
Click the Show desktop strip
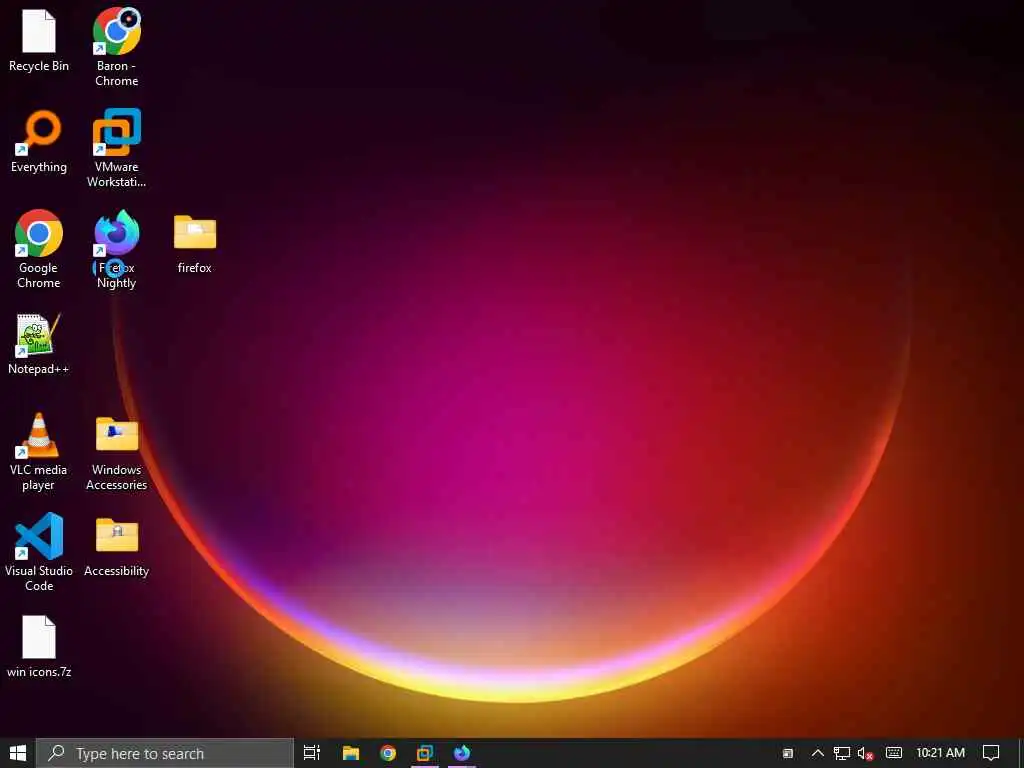[x=1021, y=753]
